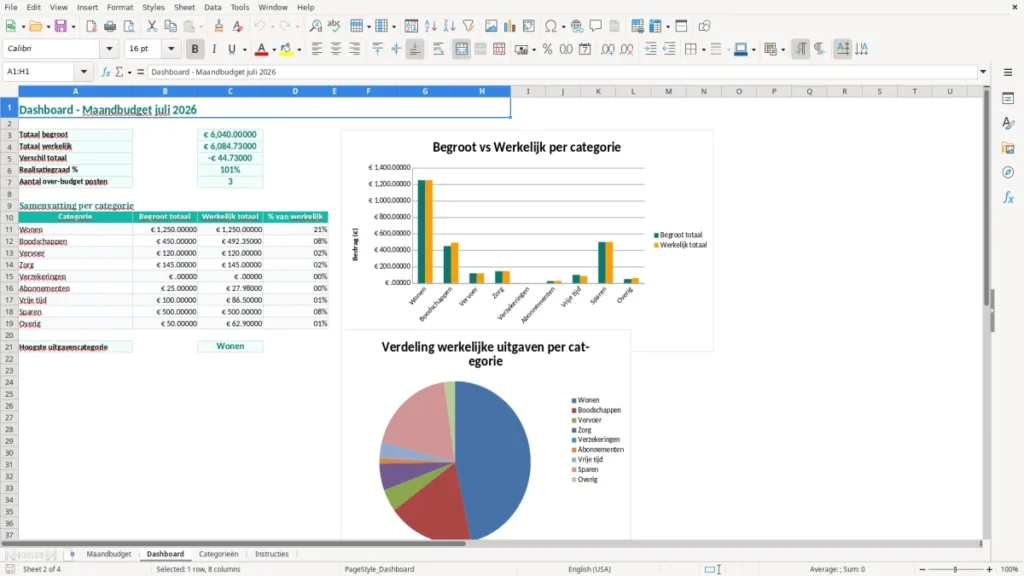This screenshot has width=1024, height=576.
Task: Open underline style dropdown arrow
Action: (244, 50)
